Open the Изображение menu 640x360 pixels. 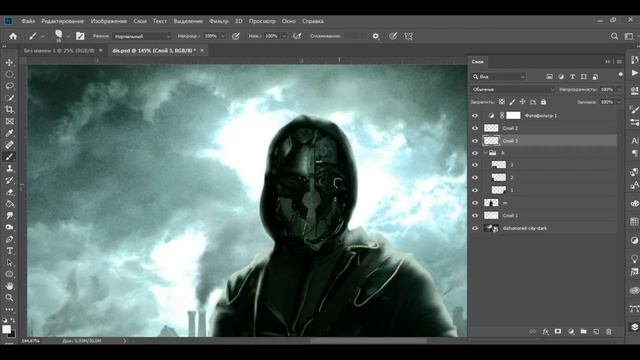tap(109, 21)
